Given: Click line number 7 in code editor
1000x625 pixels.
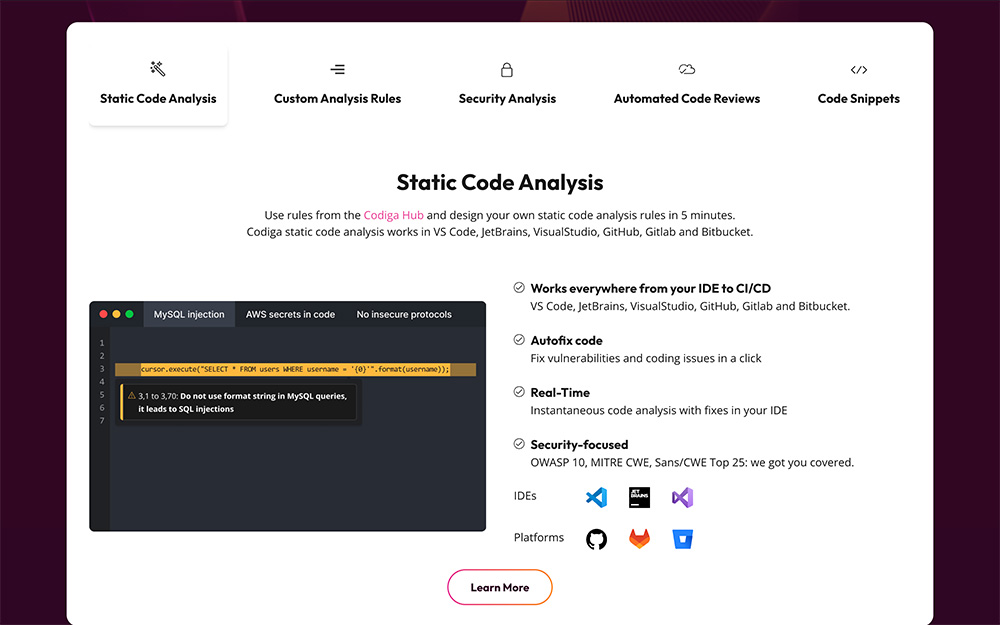Looking at the screenshot, I should click(x=101, y=421).
